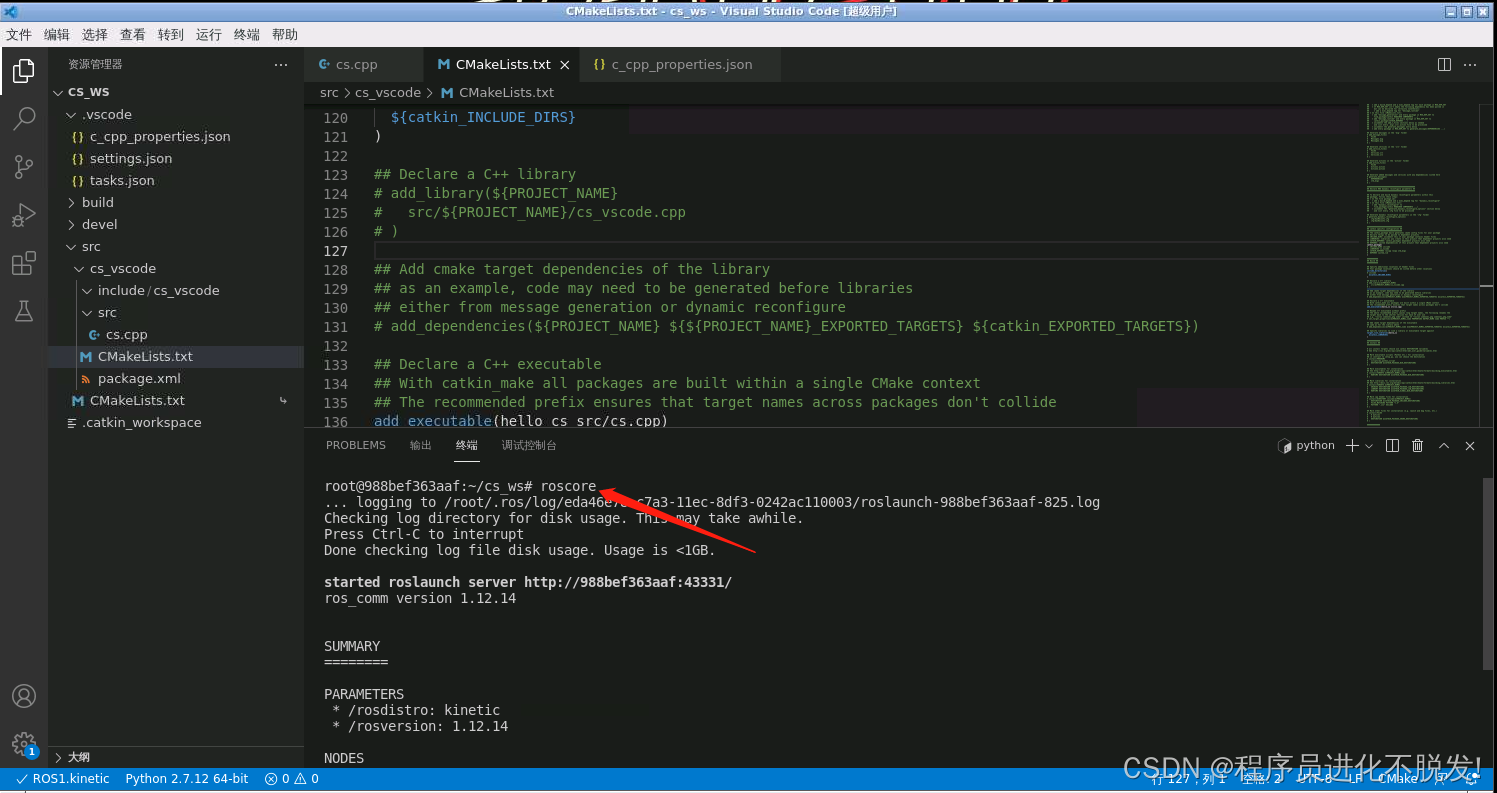The image size is (1497, 793).
Task: Open the 转到 menu
Action: pos(171,35)
